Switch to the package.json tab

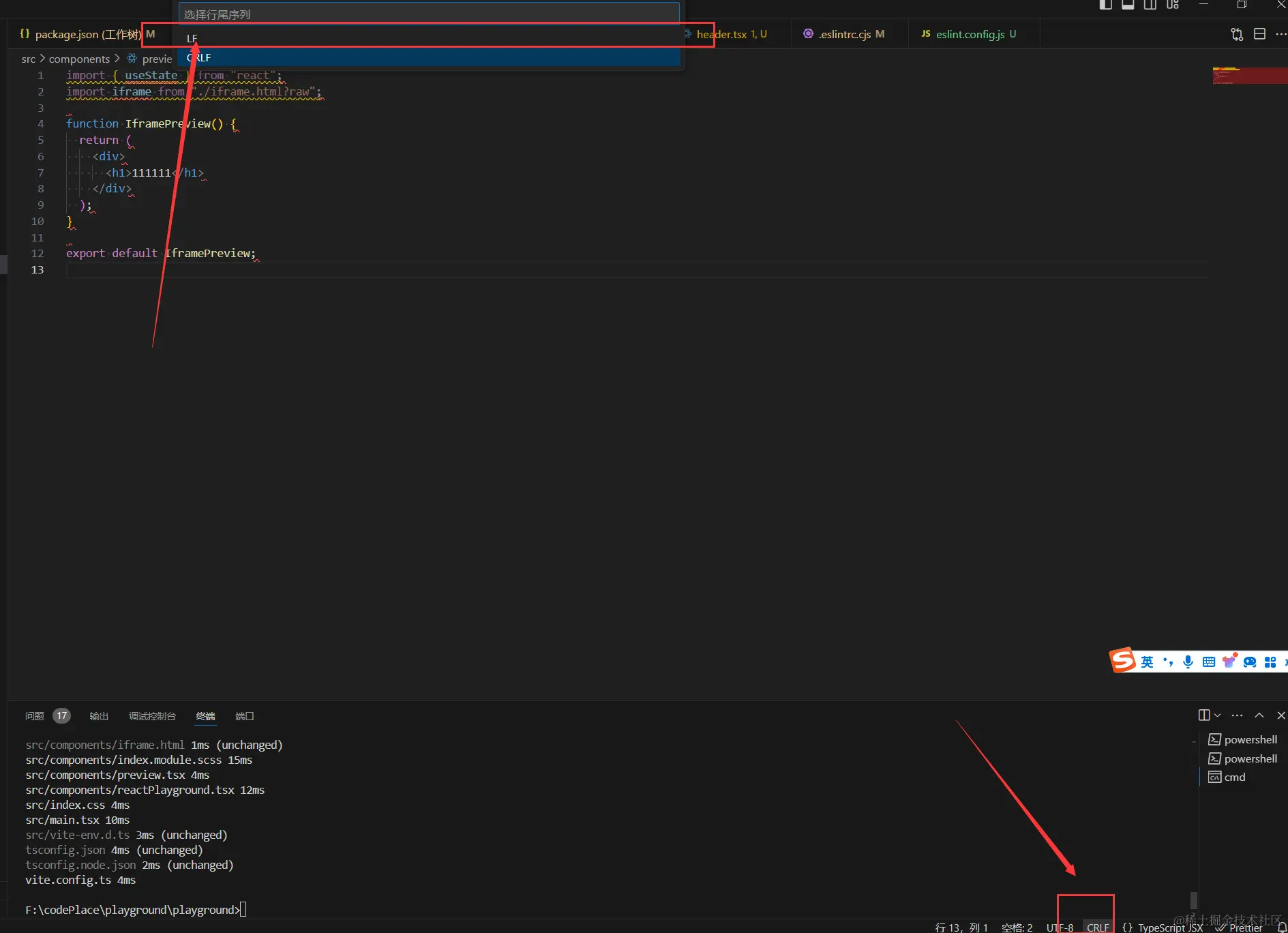pyautogui.click(x=87, y=34)
